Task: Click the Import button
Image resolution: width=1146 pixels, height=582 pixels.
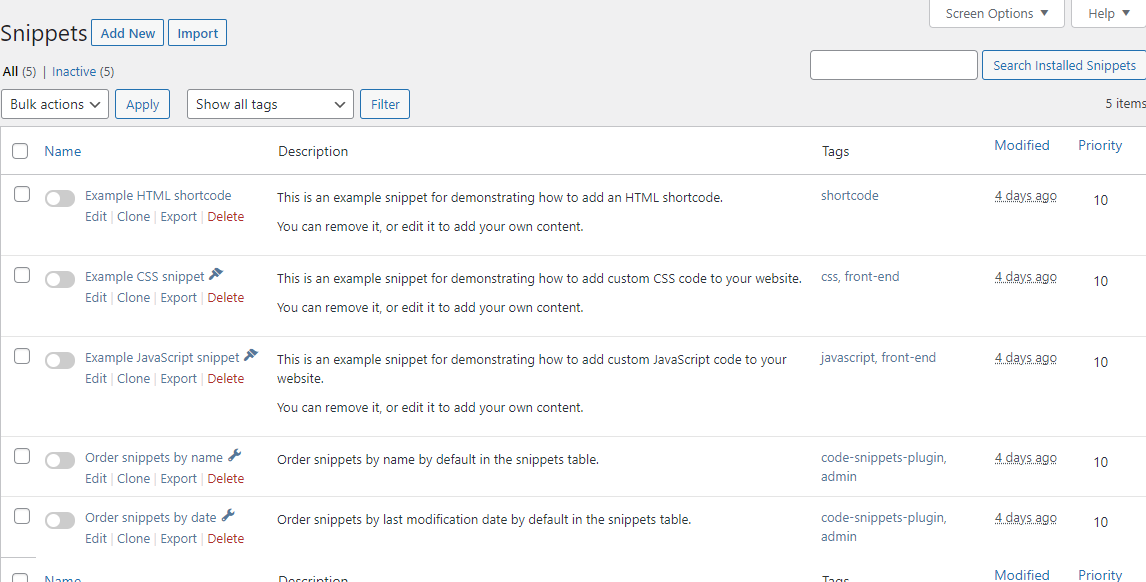Action: pyautogui.click(x=197, y=32)
